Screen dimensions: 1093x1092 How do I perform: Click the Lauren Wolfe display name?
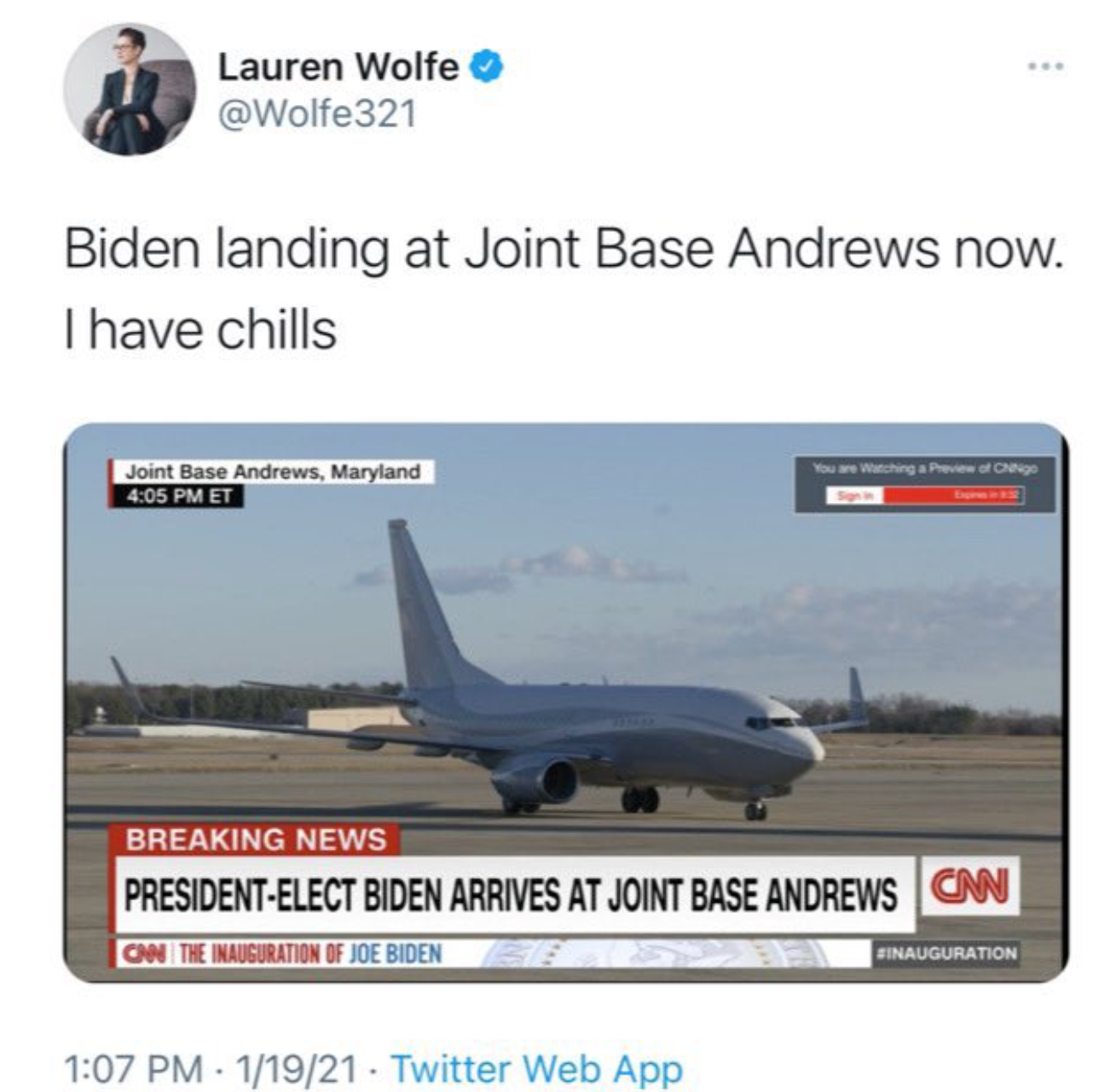coord(338,66)
